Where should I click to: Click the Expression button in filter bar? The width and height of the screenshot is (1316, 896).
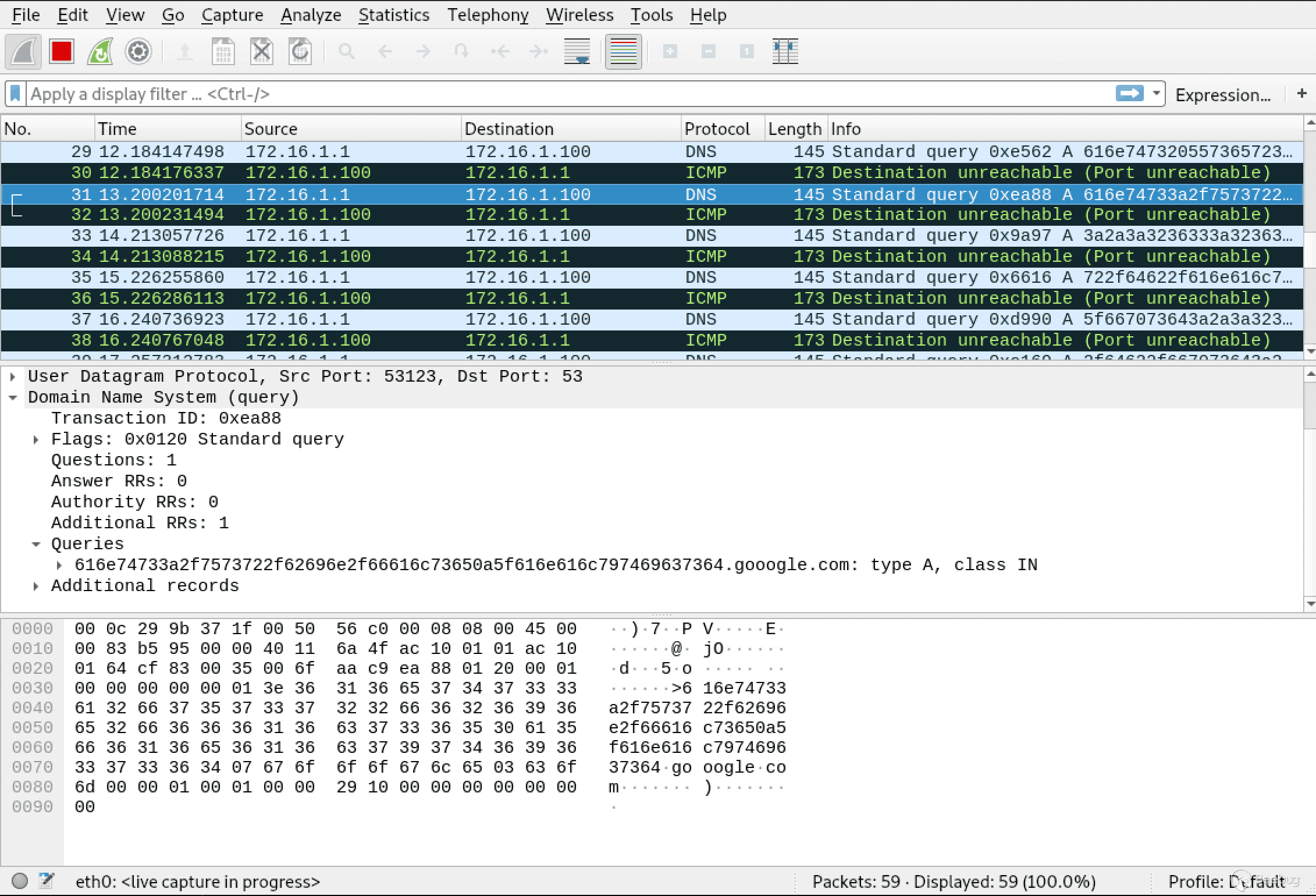coord(1223,94)
